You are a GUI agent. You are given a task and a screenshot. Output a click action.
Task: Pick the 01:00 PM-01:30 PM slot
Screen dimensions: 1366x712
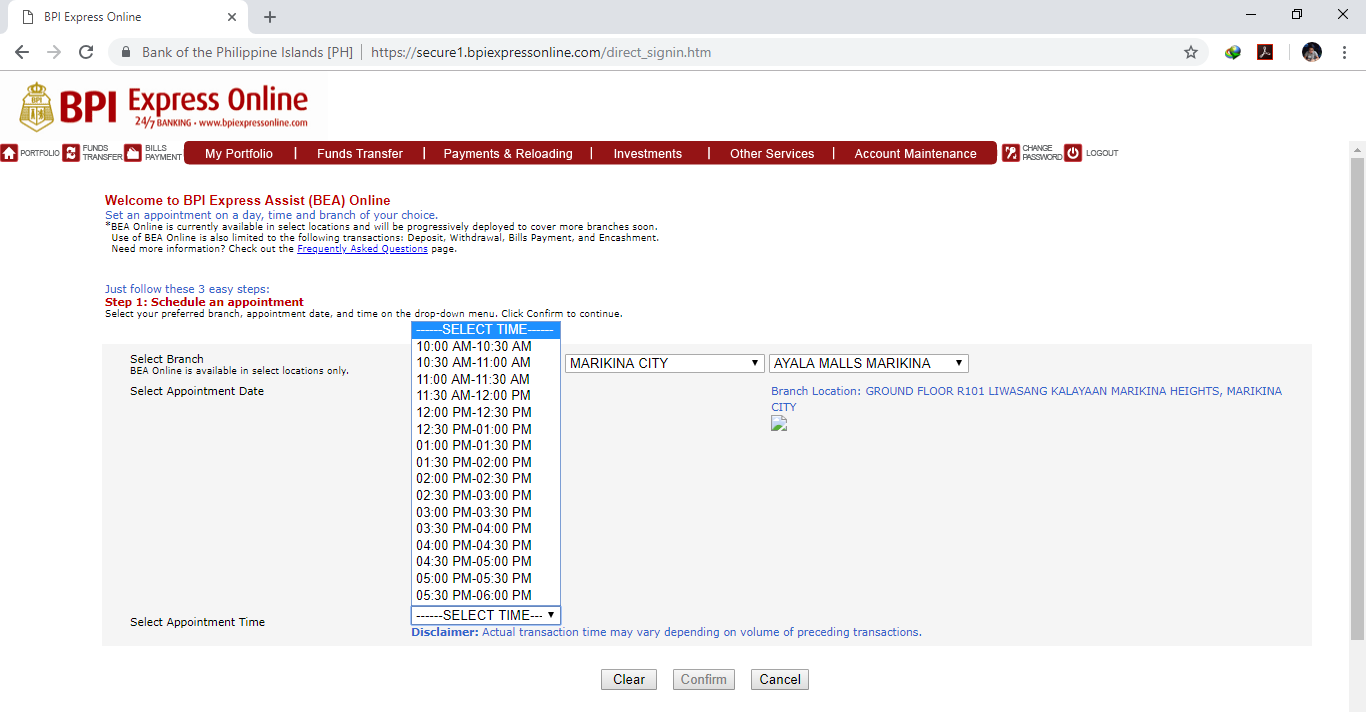click(486, 446)
